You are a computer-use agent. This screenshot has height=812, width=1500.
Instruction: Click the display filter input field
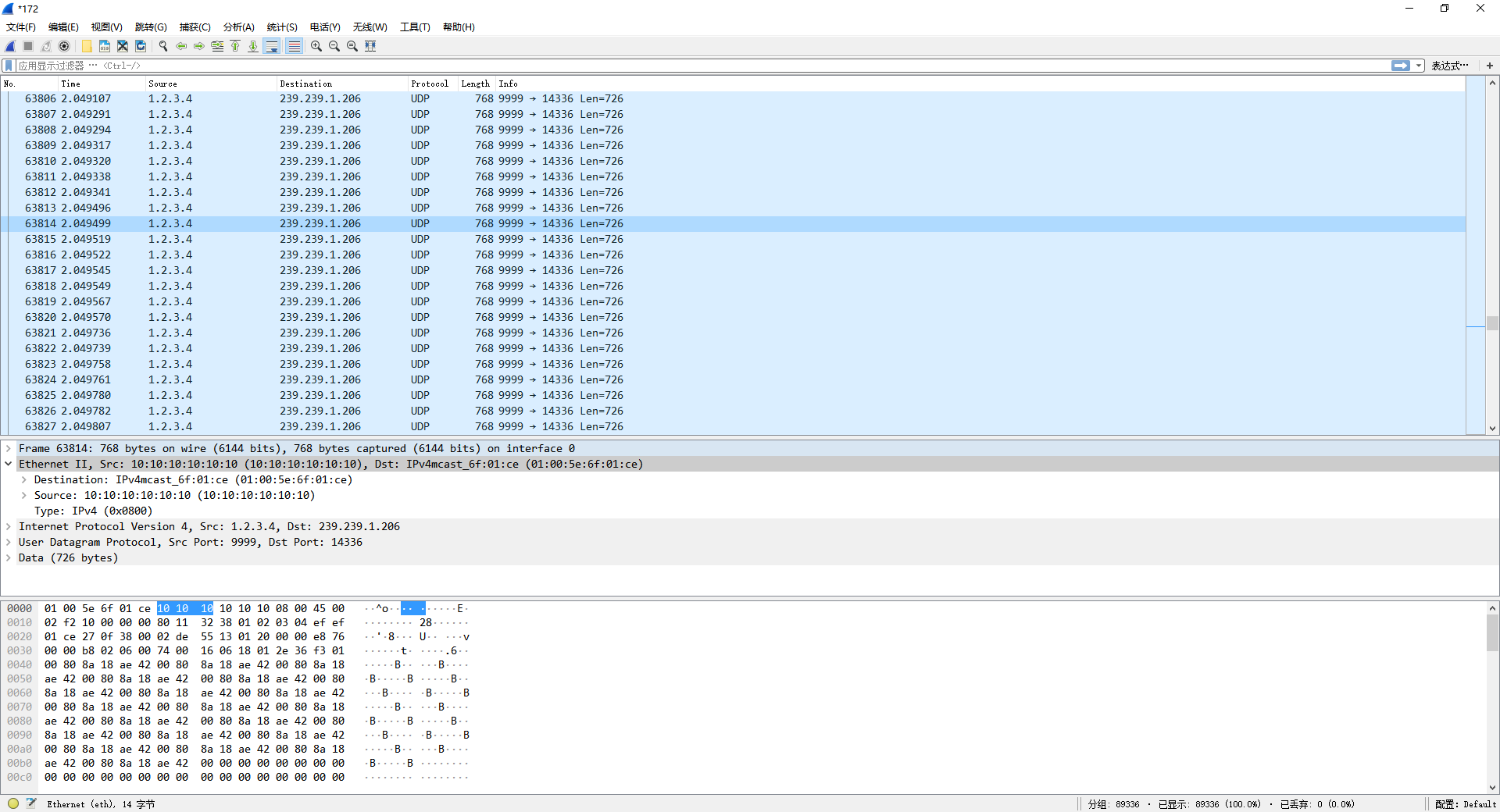703,66
